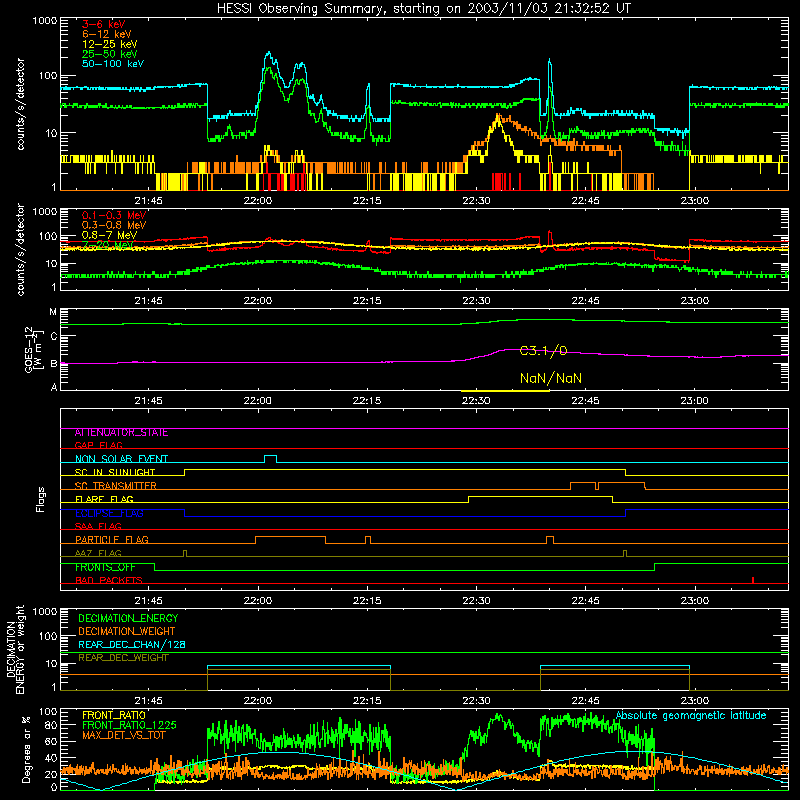Click the REAR_DEC_WEIGHT legend label
The width and height of the screenshot is (800, 800).
123,658
